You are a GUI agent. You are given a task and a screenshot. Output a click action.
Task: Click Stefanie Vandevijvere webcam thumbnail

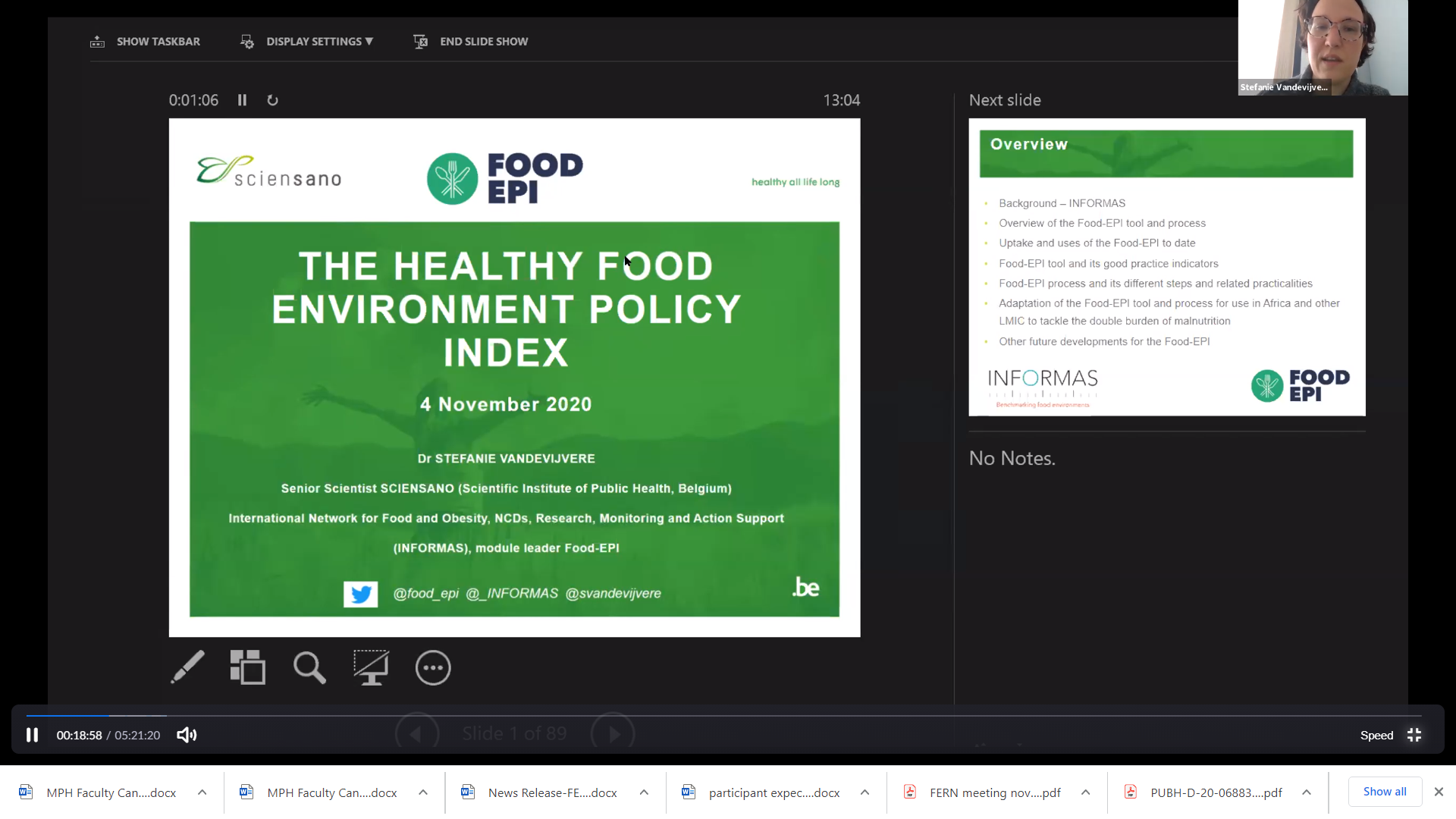coord(1323,47)
